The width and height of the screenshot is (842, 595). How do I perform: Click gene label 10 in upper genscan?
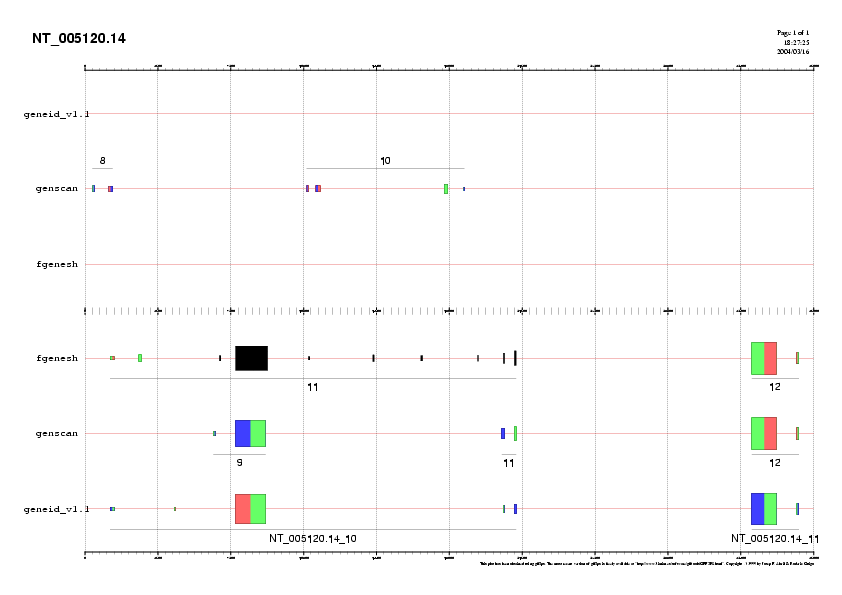[x=385, y=160]
